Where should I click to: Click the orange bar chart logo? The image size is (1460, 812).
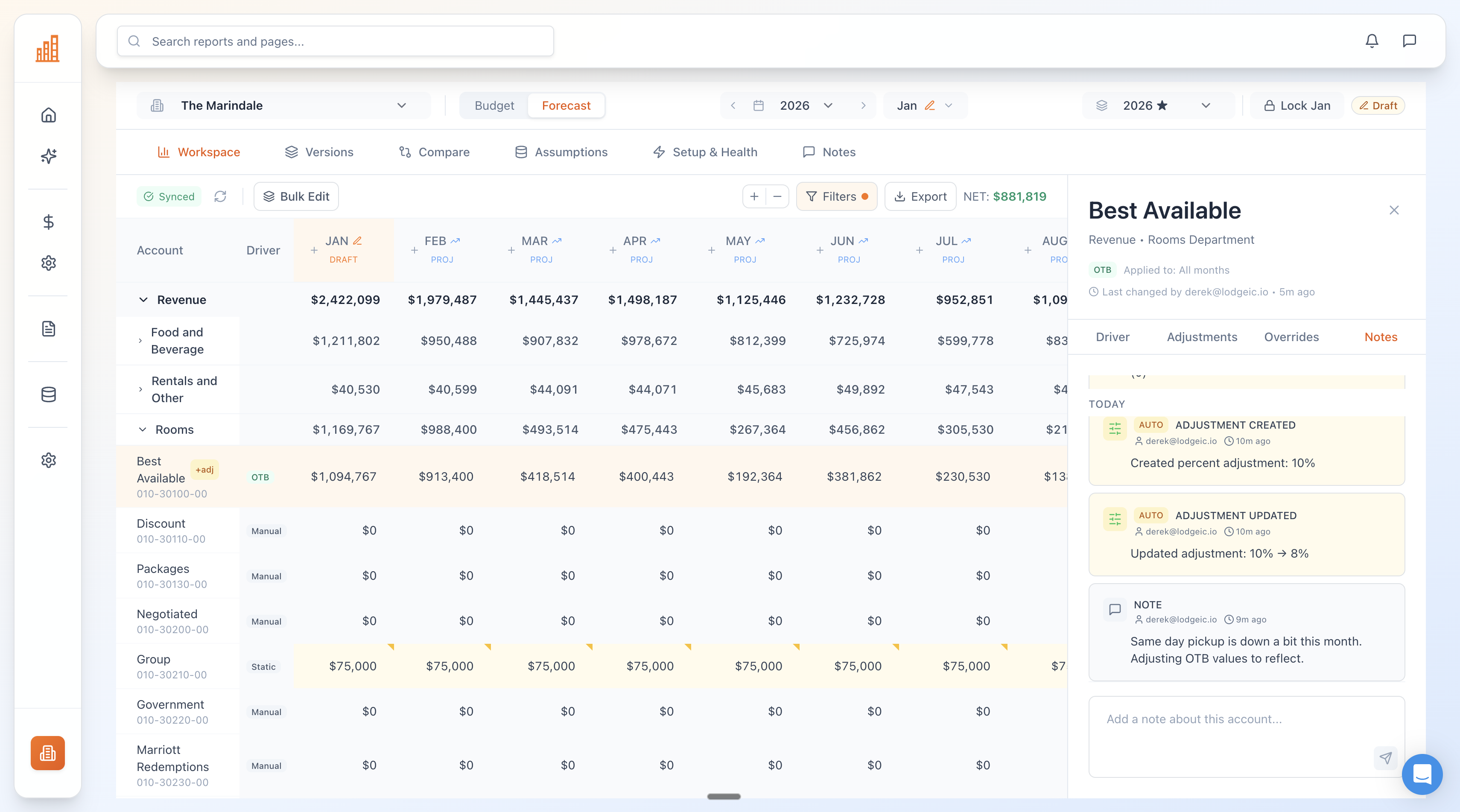(x=48, y=48)
